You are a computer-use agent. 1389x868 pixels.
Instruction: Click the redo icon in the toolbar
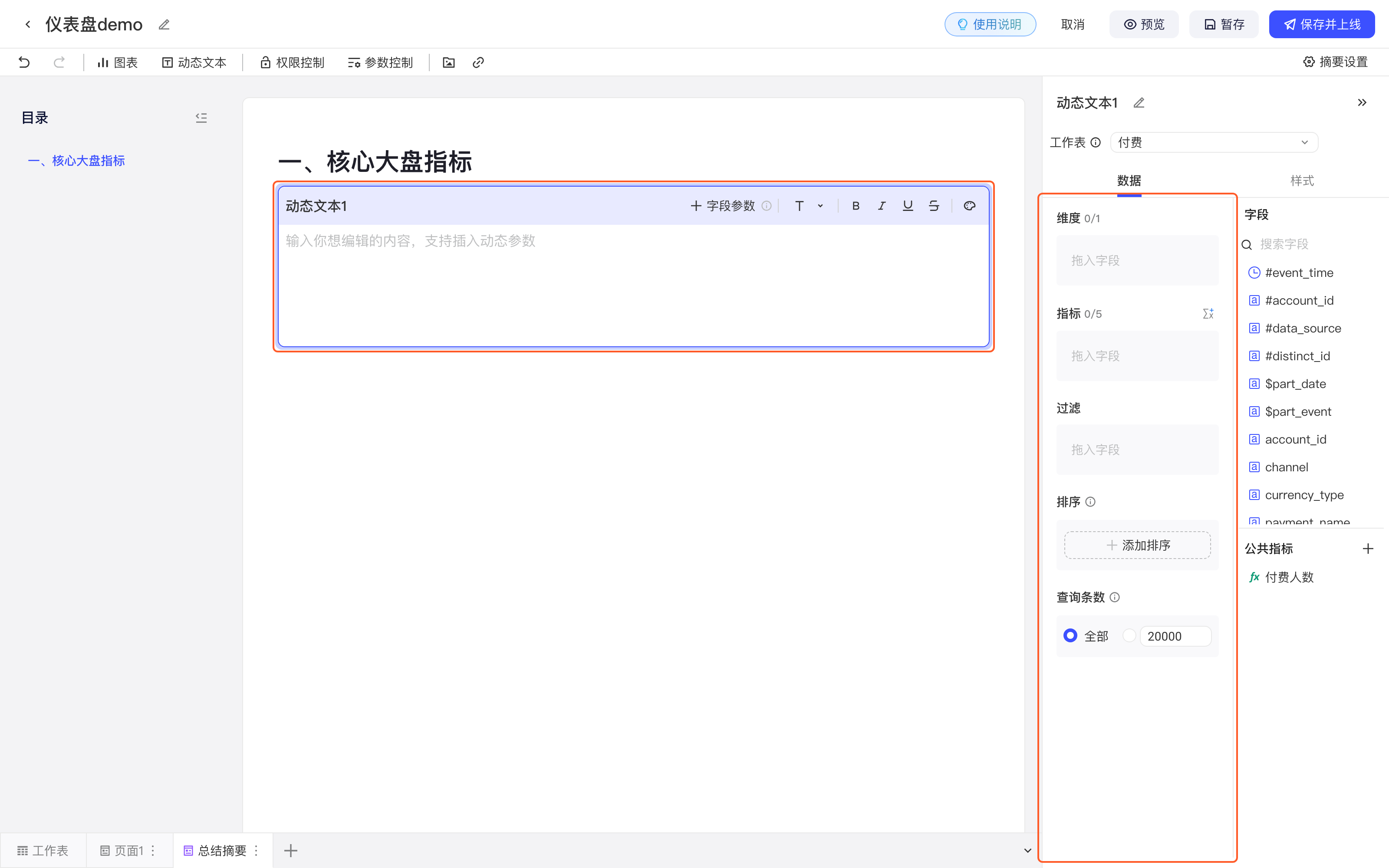point(59,62)
